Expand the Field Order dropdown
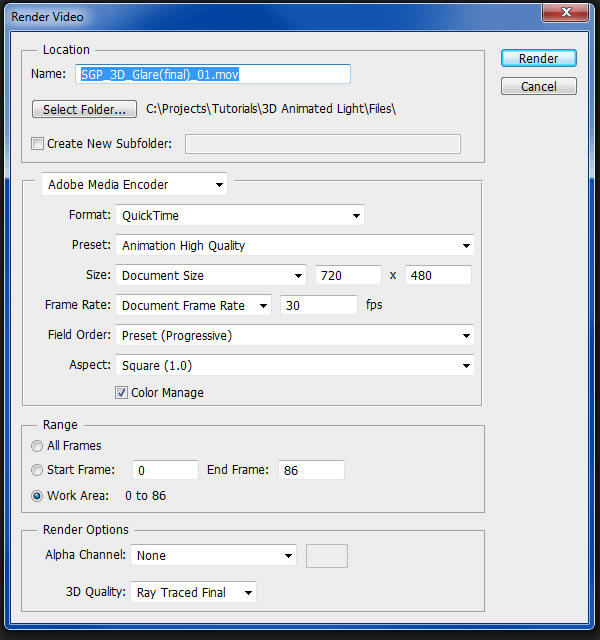Viewport: 600px width, 640px height. [295, 336]
